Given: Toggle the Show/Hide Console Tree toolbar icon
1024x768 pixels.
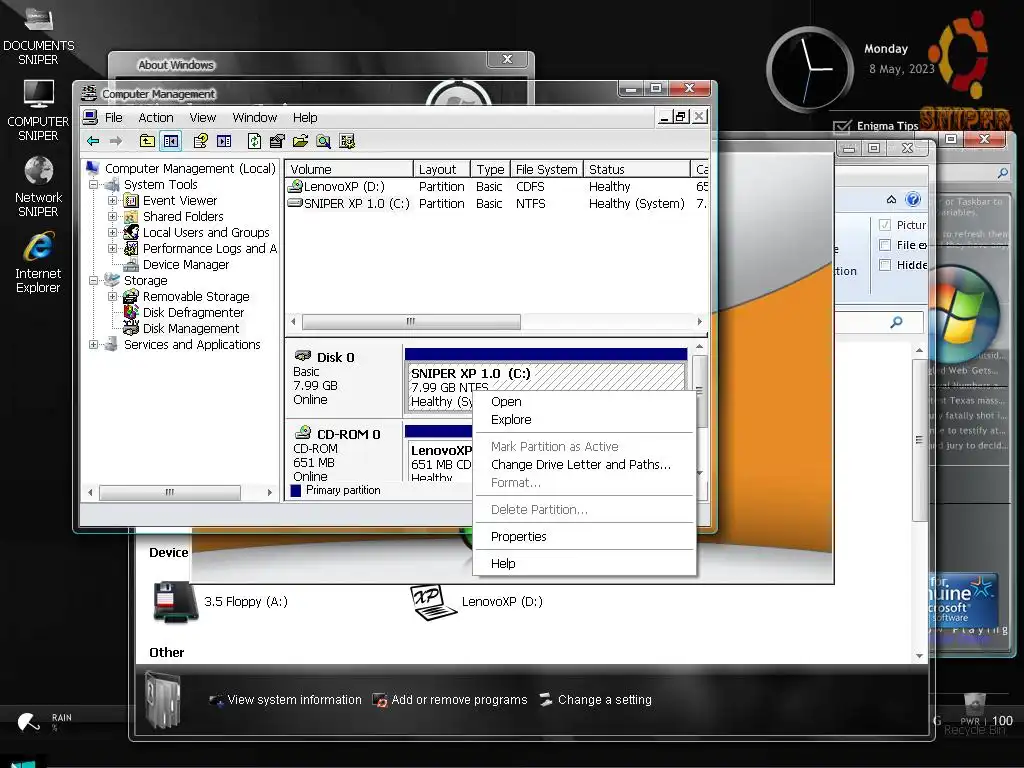Looking at the screenshot, I should click(x=171, y=141).
